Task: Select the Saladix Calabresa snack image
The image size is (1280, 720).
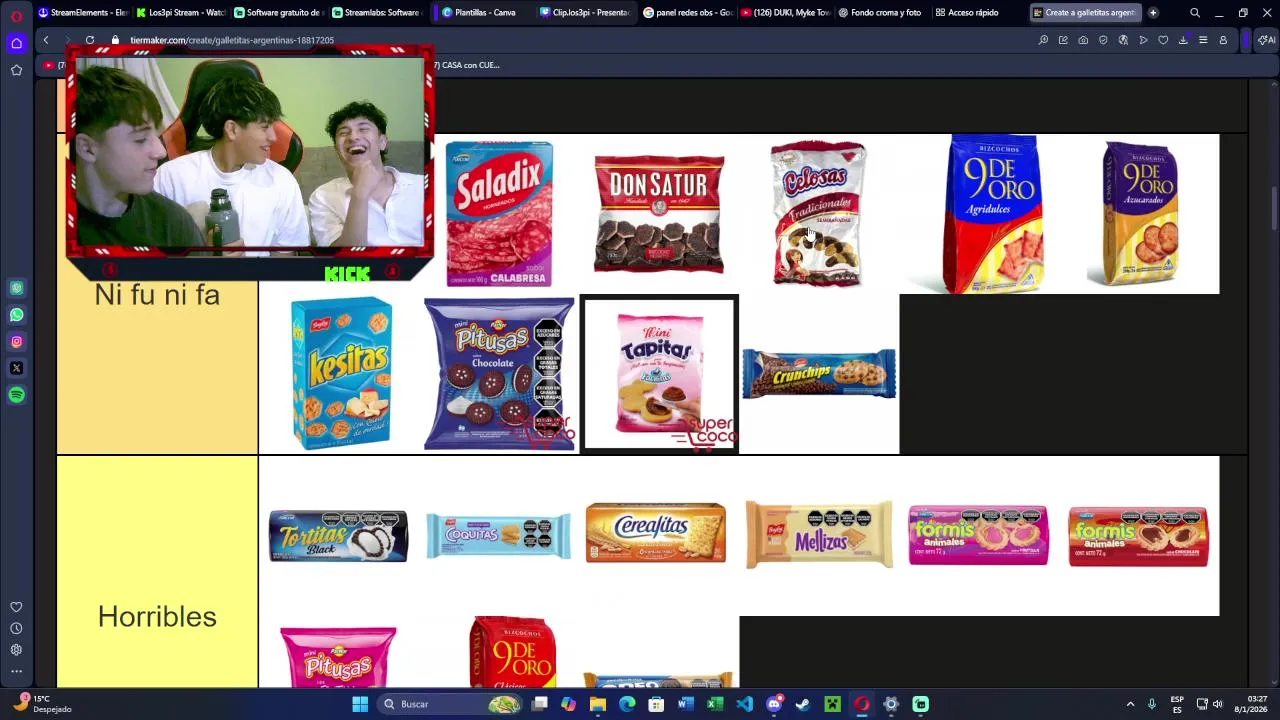Action: click(499, 214)
